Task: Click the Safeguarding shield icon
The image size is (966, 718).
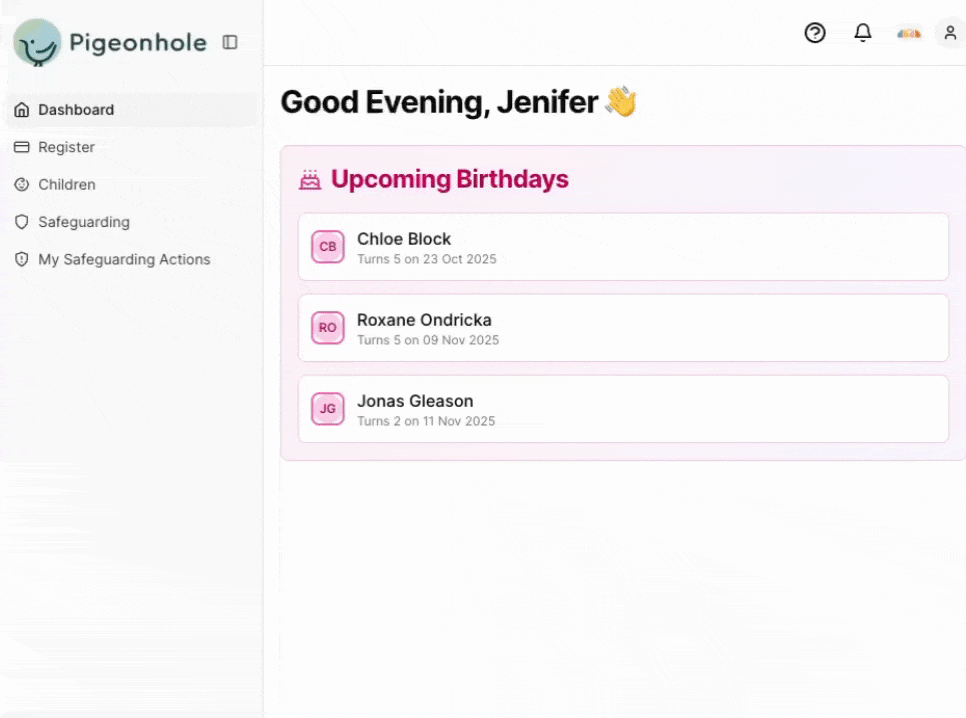Action: coord(22,222)
